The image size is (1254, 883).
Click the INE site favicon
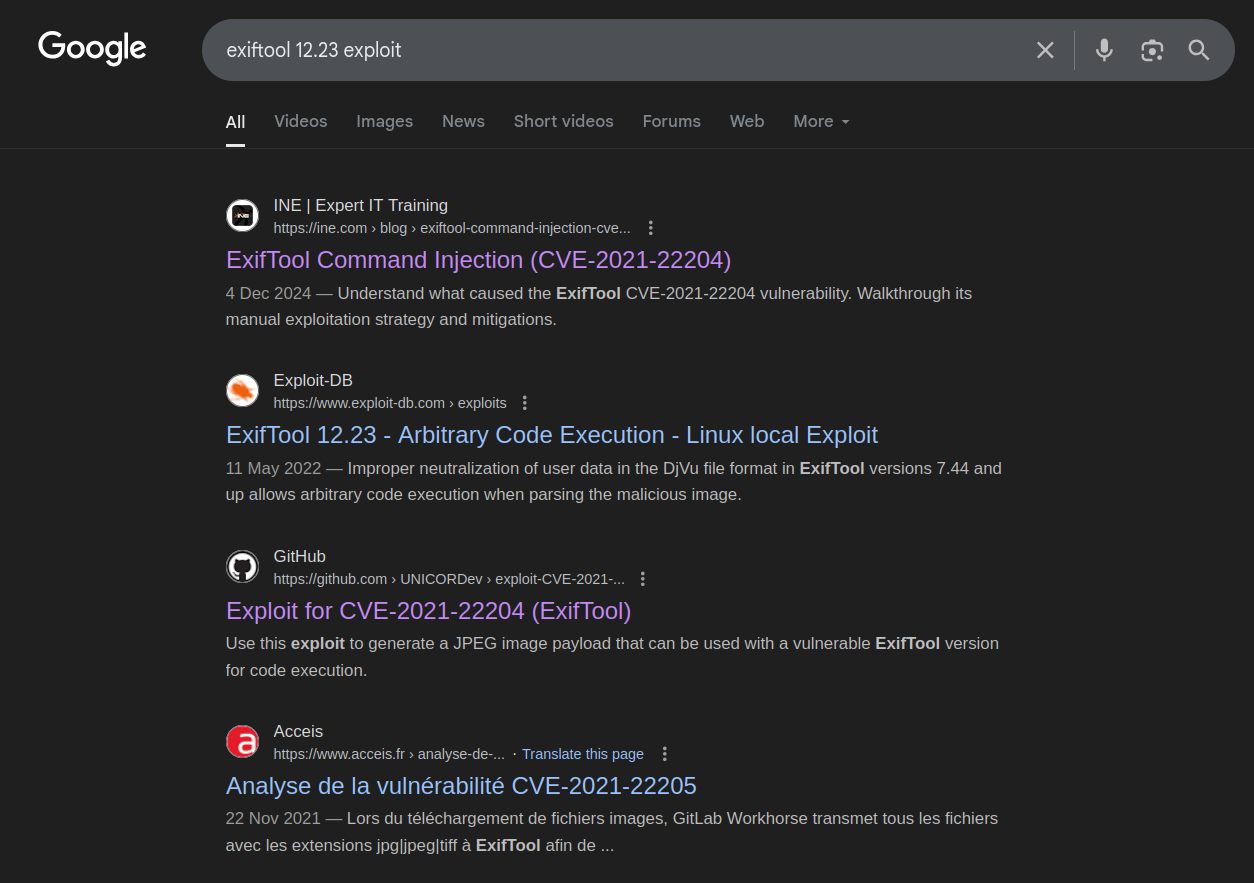(242, 216)
